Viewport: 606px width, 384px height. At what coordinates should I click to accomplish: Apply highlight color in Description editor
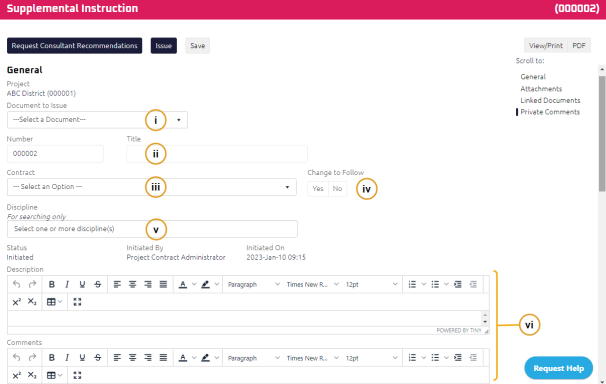tap(206, 284)
